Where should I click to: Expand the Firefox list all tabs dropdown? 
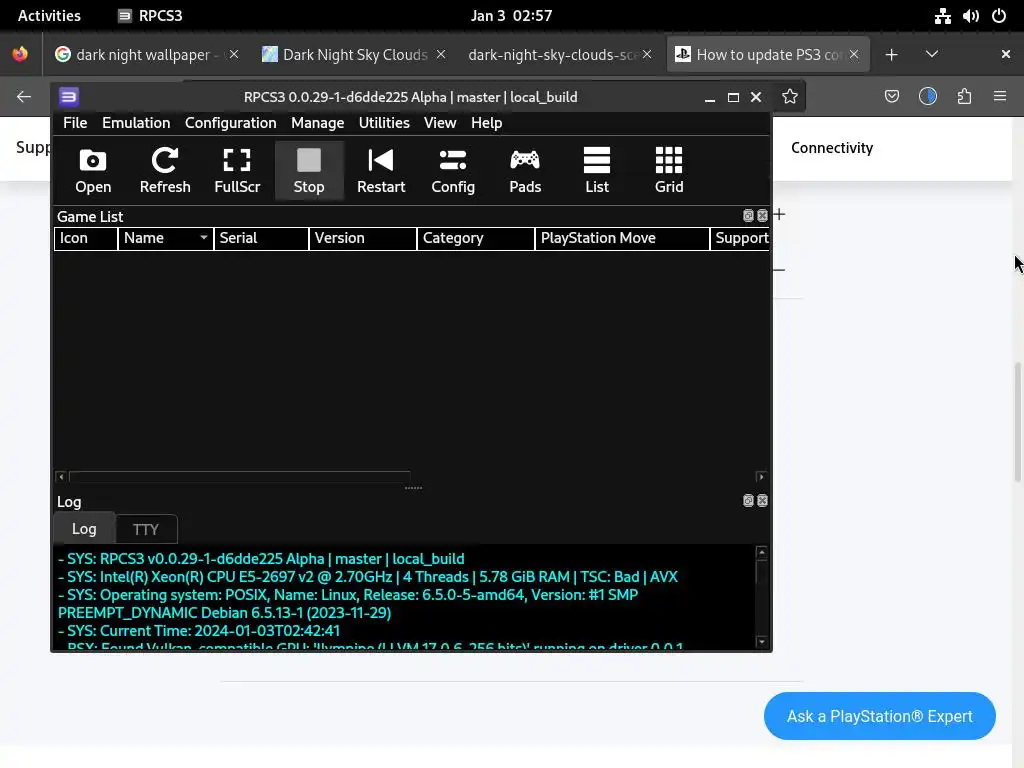(932, 55)
